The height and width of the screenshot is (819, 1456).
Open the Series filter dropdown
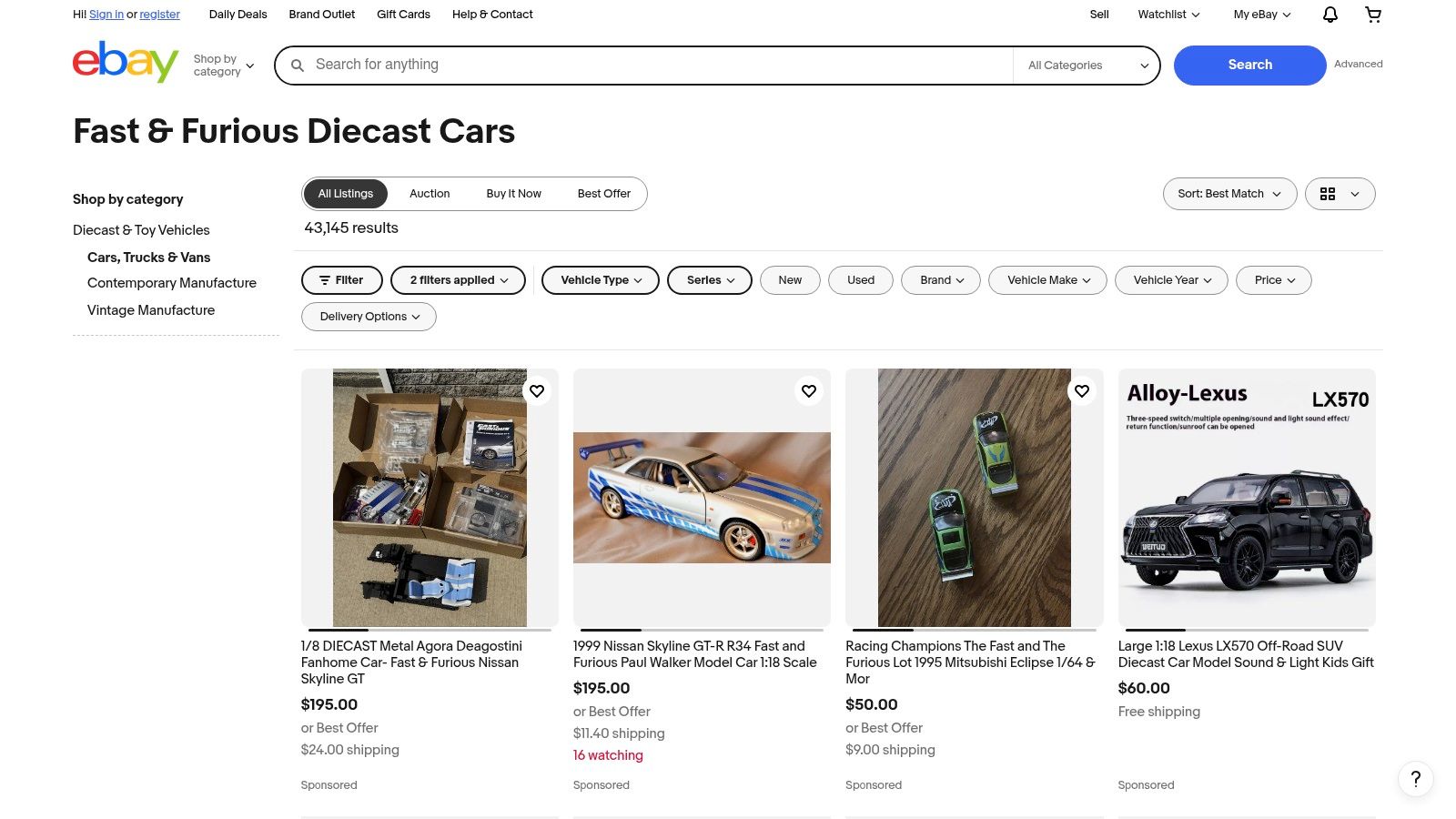coord(710,280)
